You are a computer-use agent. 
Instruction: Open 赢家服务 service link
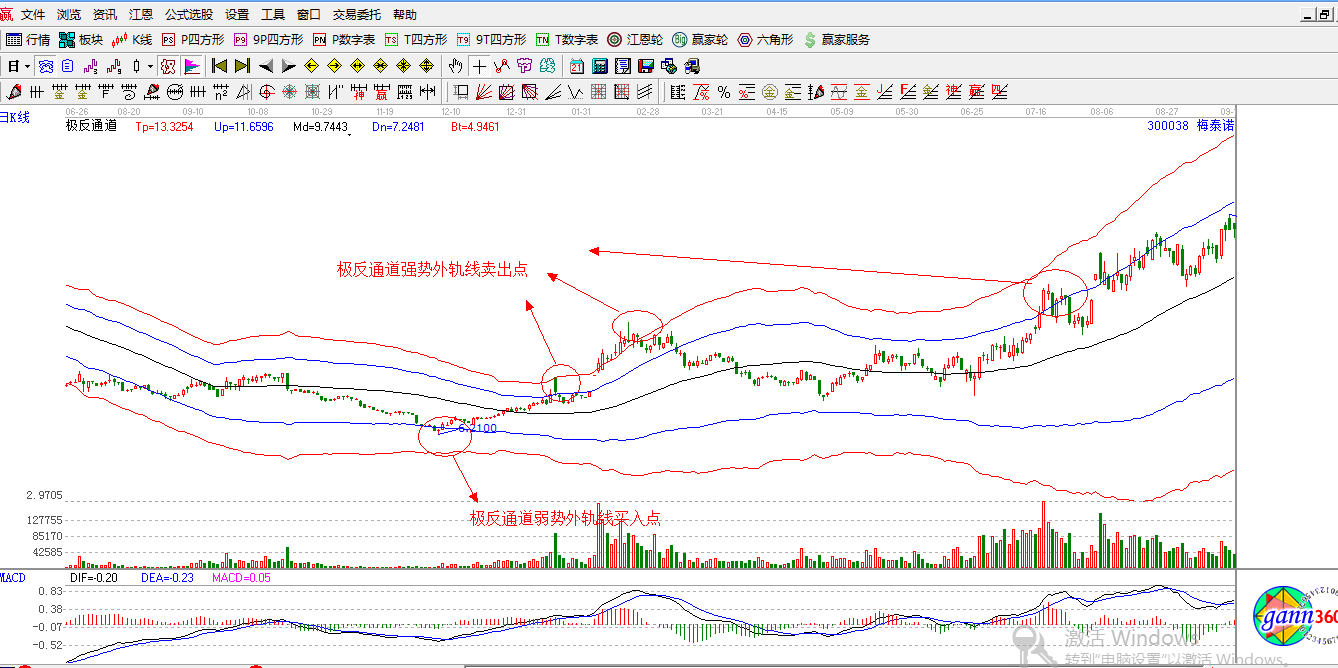coord(836,40)
